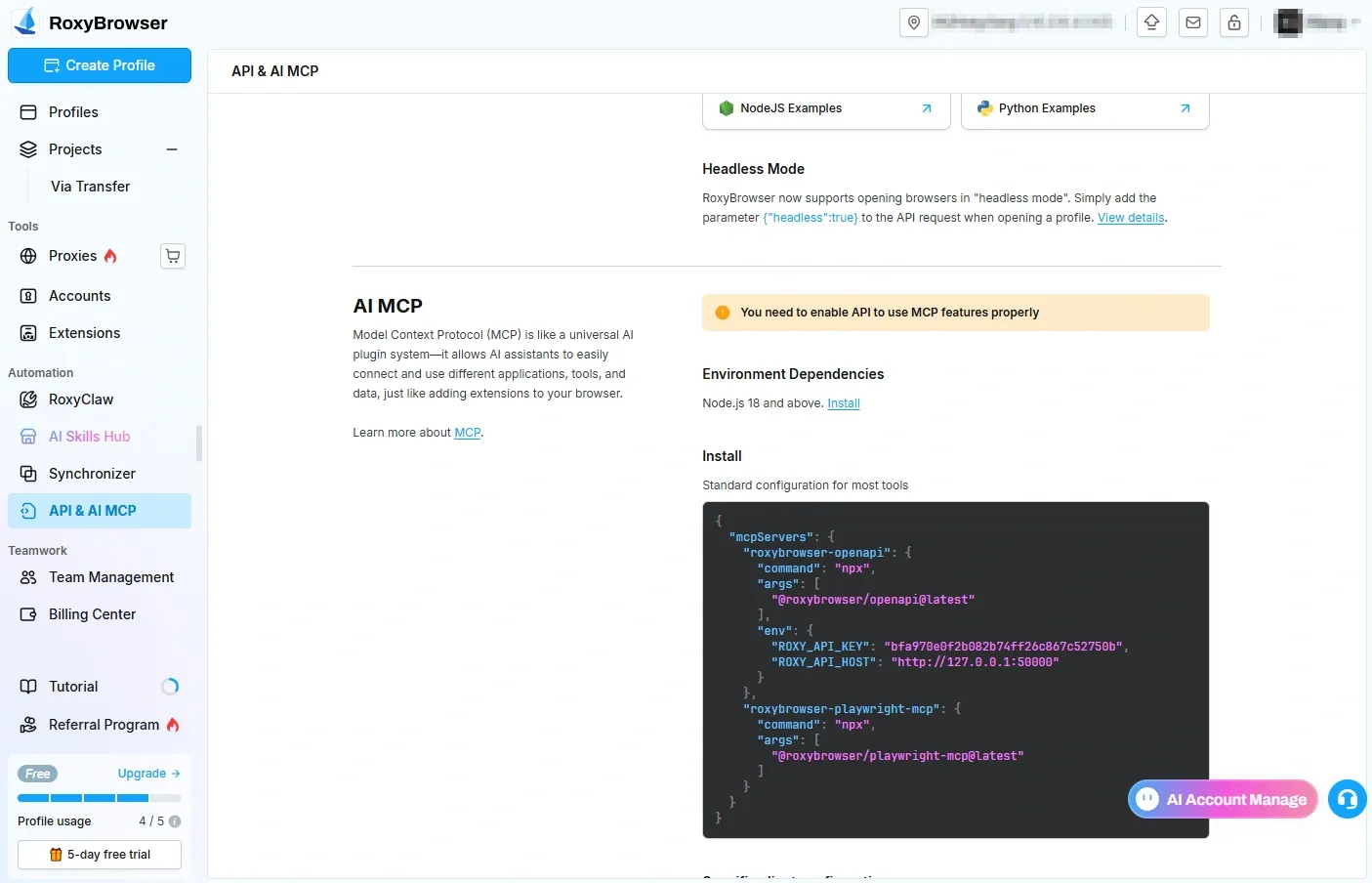
Task: Click the Node.js Install link
Action: (844, 403)
